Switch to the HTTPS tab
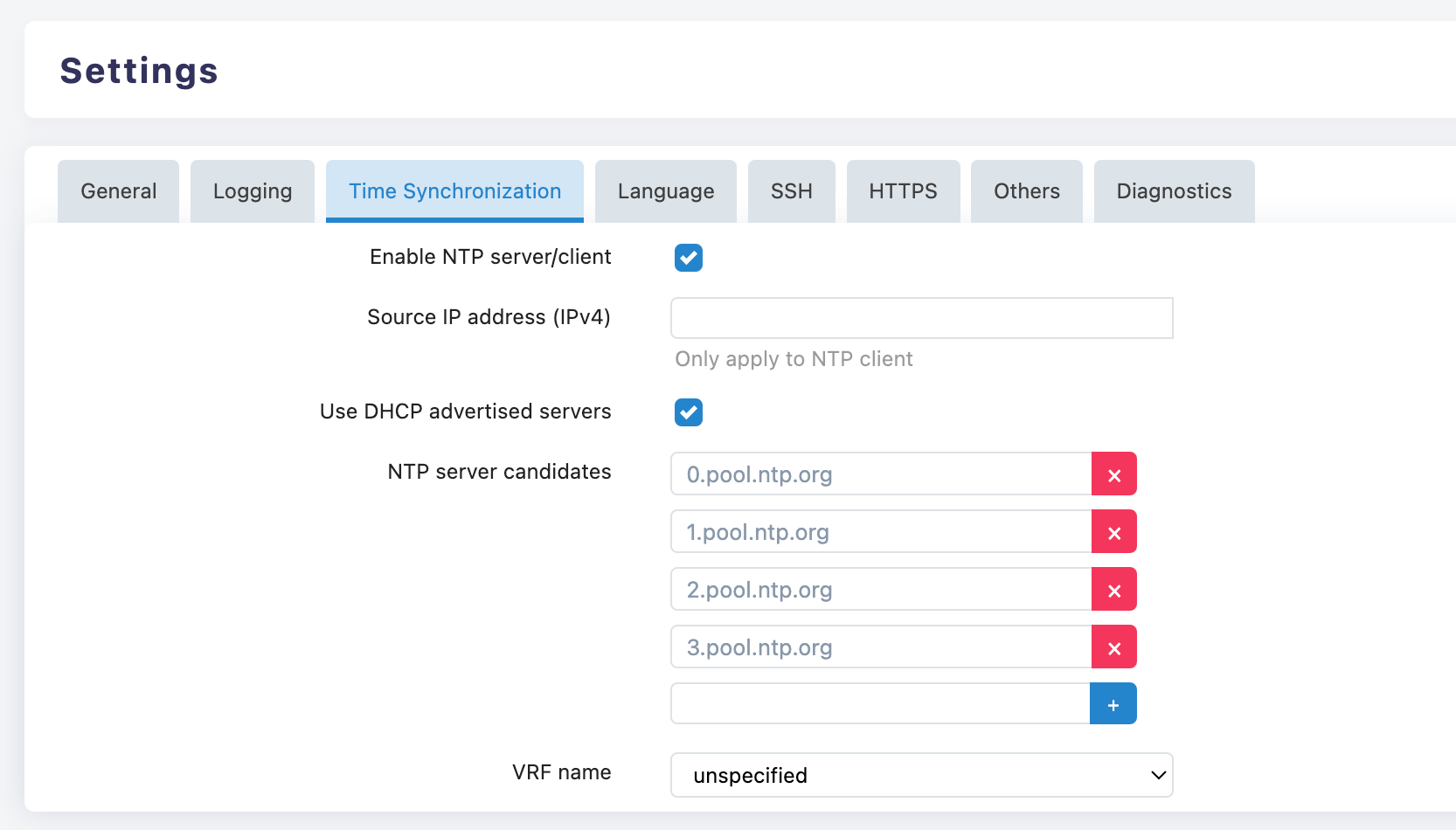Image resolution: width=1456 pixels, height=830 pixels. click(903, 191)
